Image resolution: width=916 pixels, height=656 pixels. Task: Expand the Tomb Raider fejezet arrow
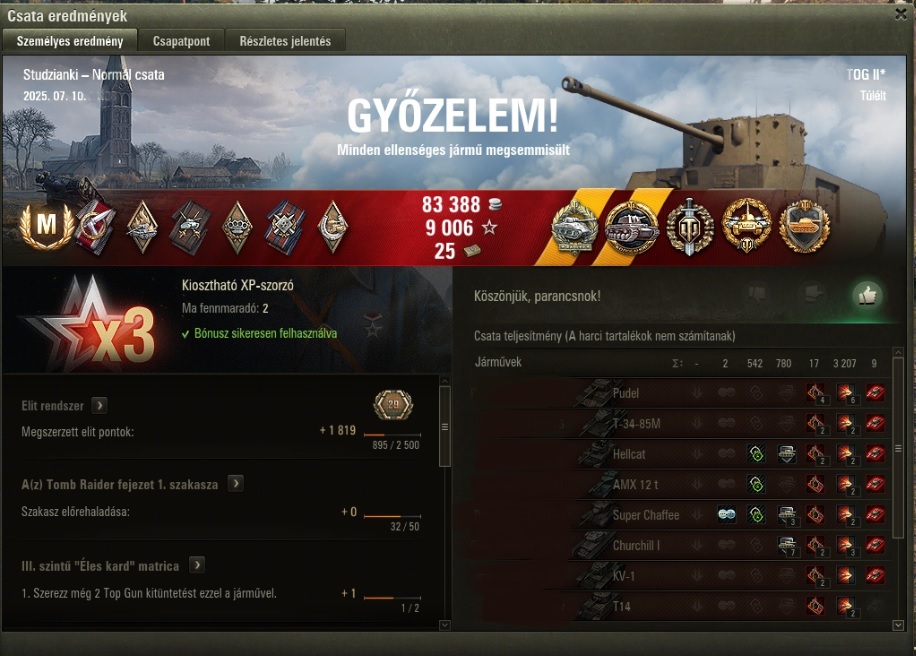[235, 484]
